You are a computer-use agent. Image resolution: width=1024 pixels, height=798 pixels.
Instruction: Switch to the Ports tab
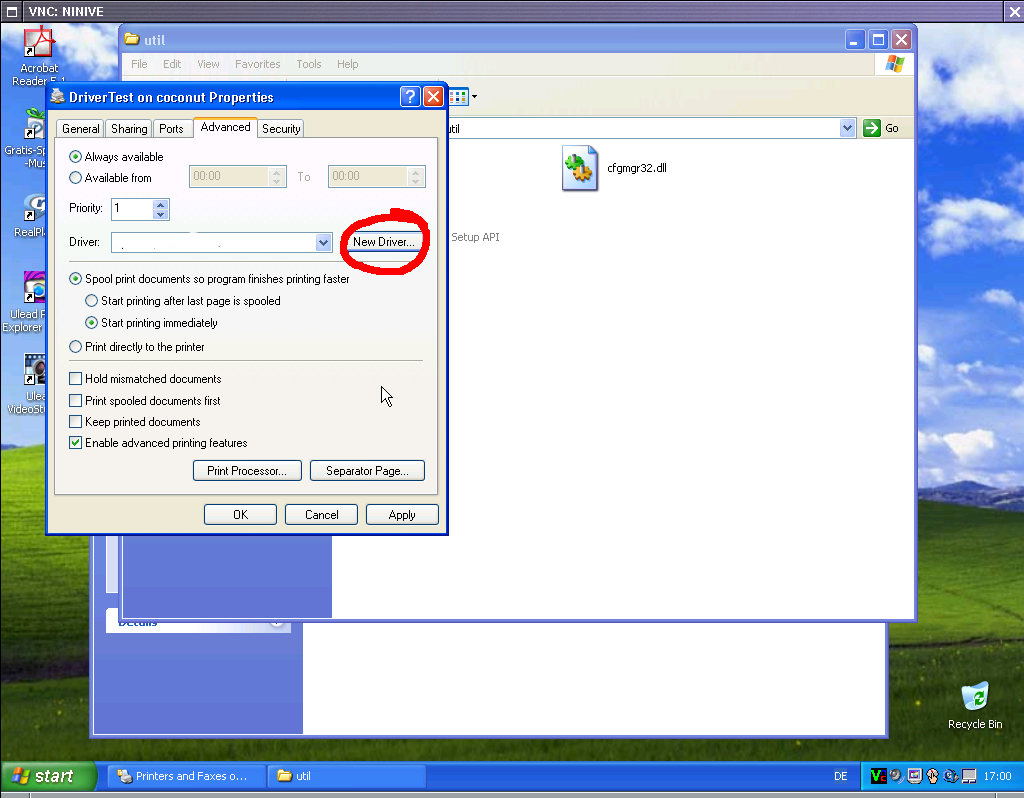tap(171, 129)
